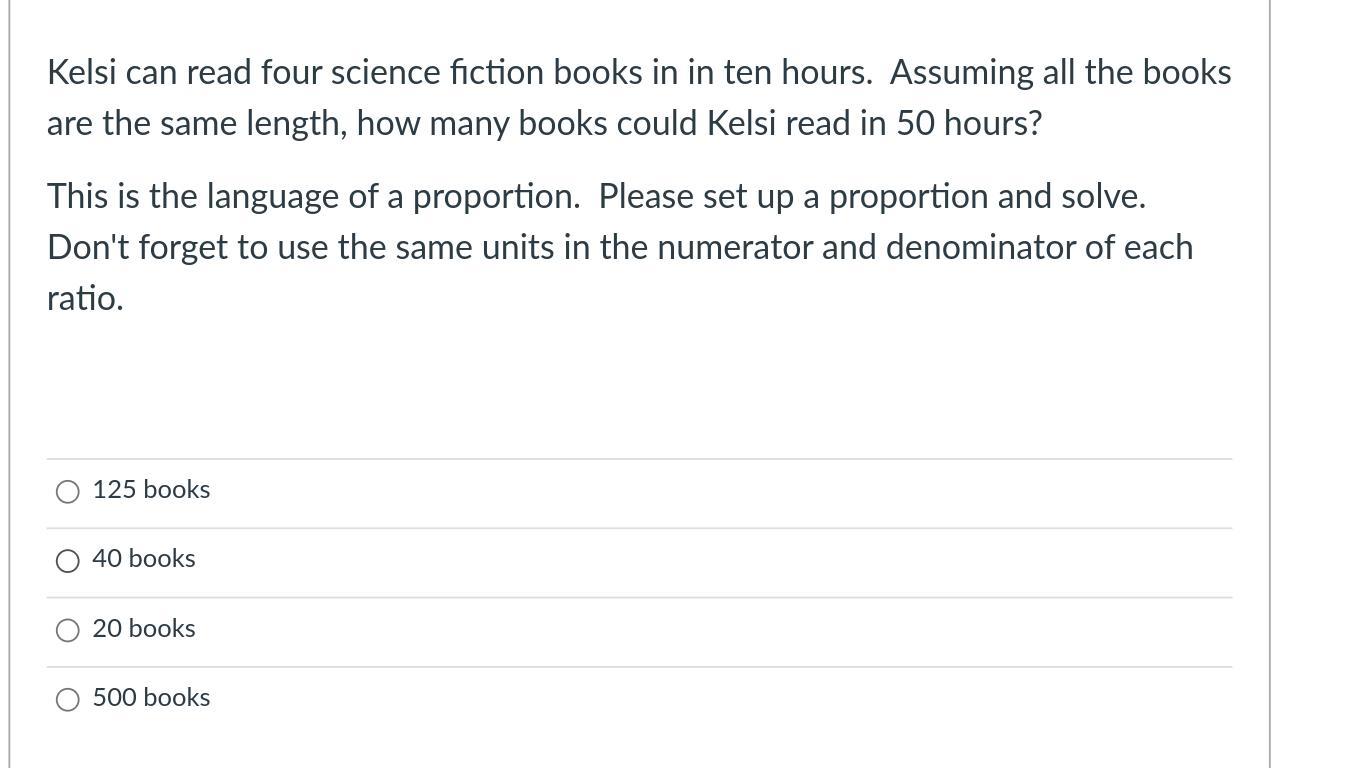Click the "40 books" answer label

(x=144, y=559)
